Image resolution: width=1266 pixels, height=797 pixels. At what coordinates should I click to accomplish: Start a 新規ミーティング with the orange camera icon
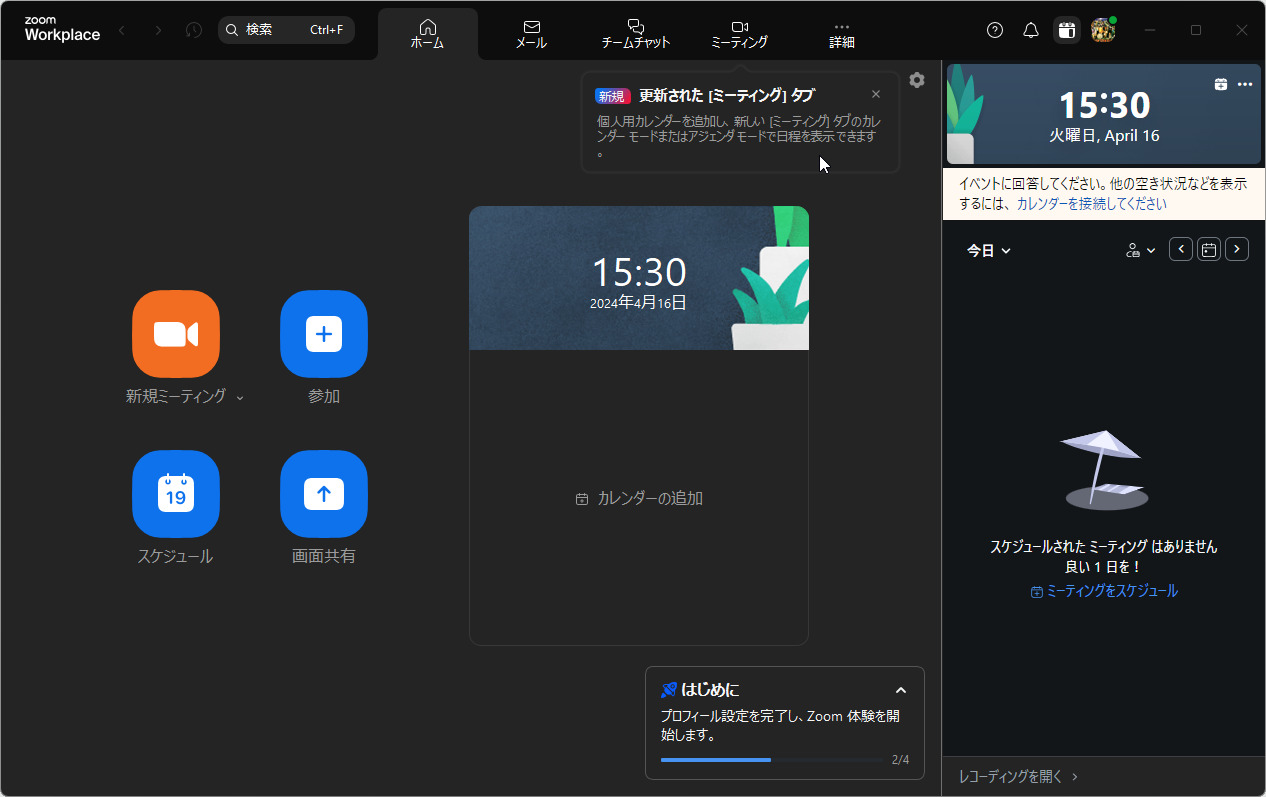(176, 334)
